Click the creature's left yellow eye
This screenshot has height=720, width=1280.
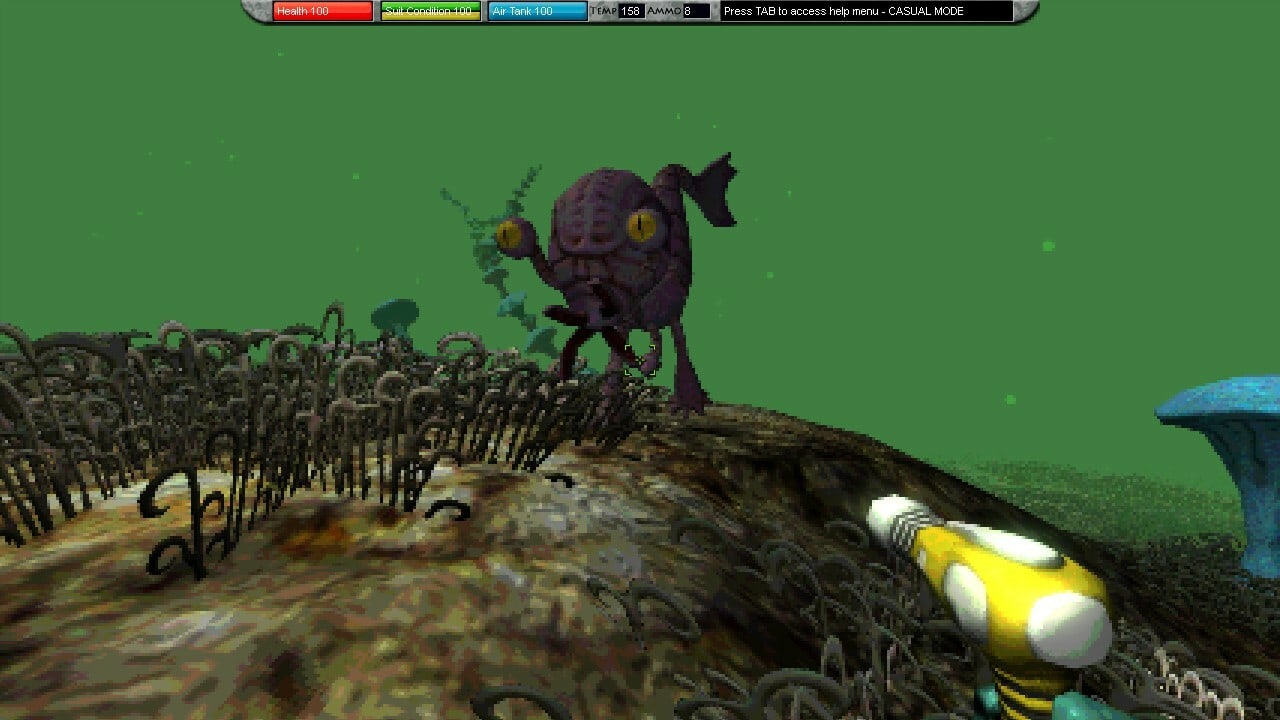pos(511,235)
